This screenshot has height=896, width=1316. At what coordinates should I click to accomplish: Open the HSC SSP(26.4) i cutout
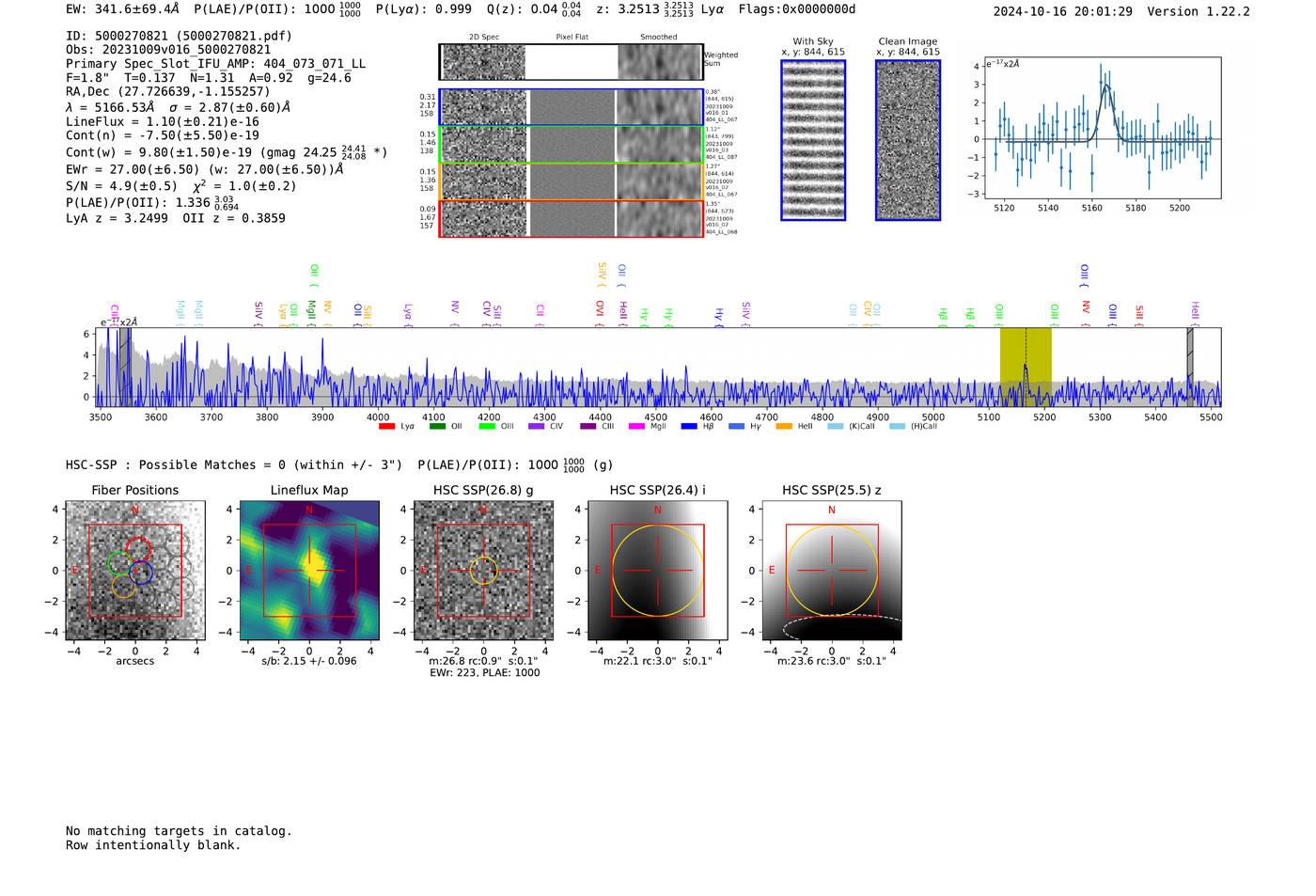click(658, 571)
